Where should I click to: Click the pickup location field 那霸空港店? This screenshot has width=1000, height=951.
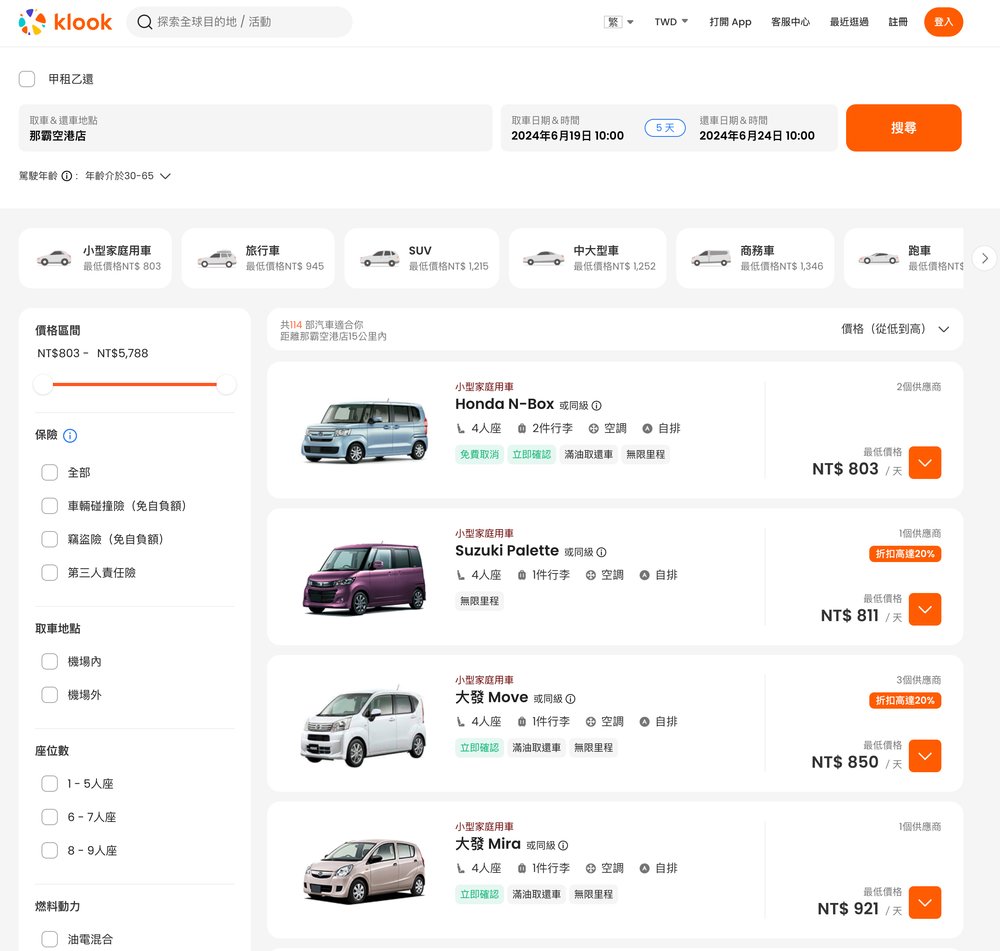255,128
